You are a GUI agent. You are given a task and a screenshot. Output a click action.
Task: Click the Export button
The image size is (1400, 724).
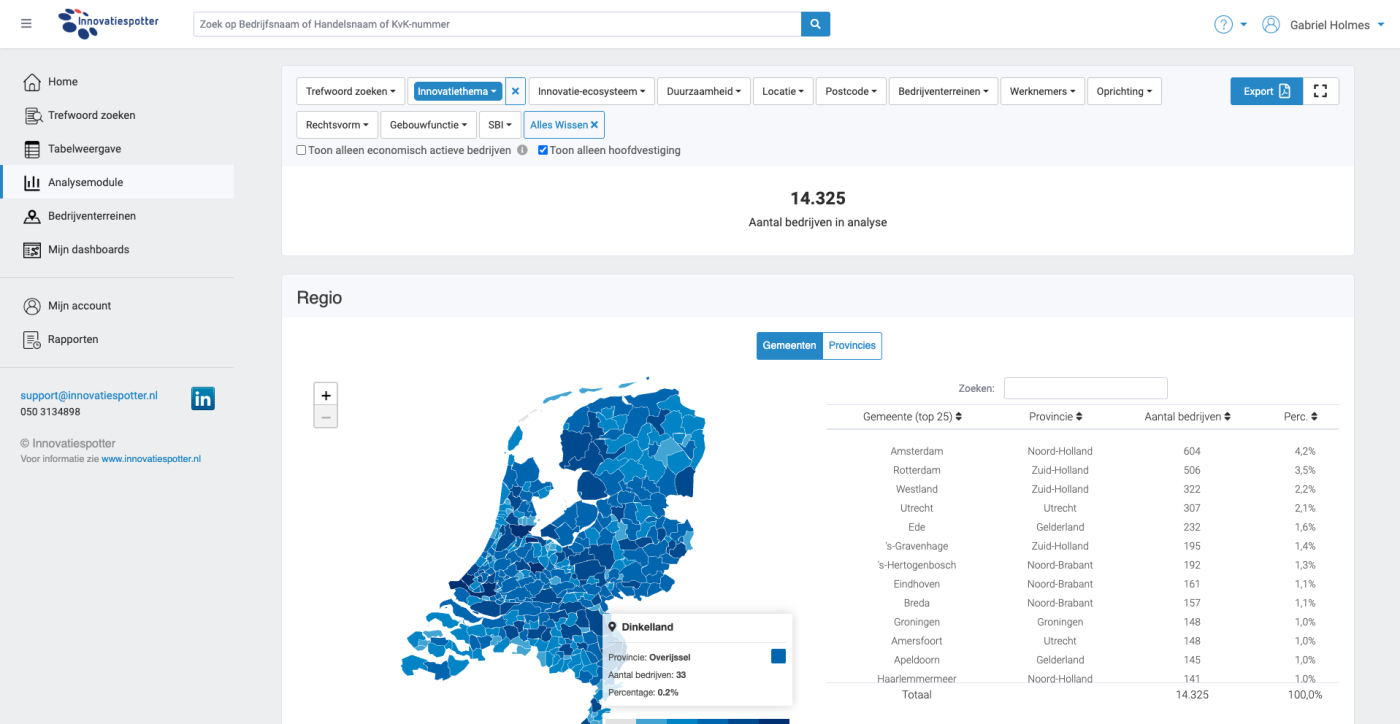pyautogui.click(x=1266, y=91)
